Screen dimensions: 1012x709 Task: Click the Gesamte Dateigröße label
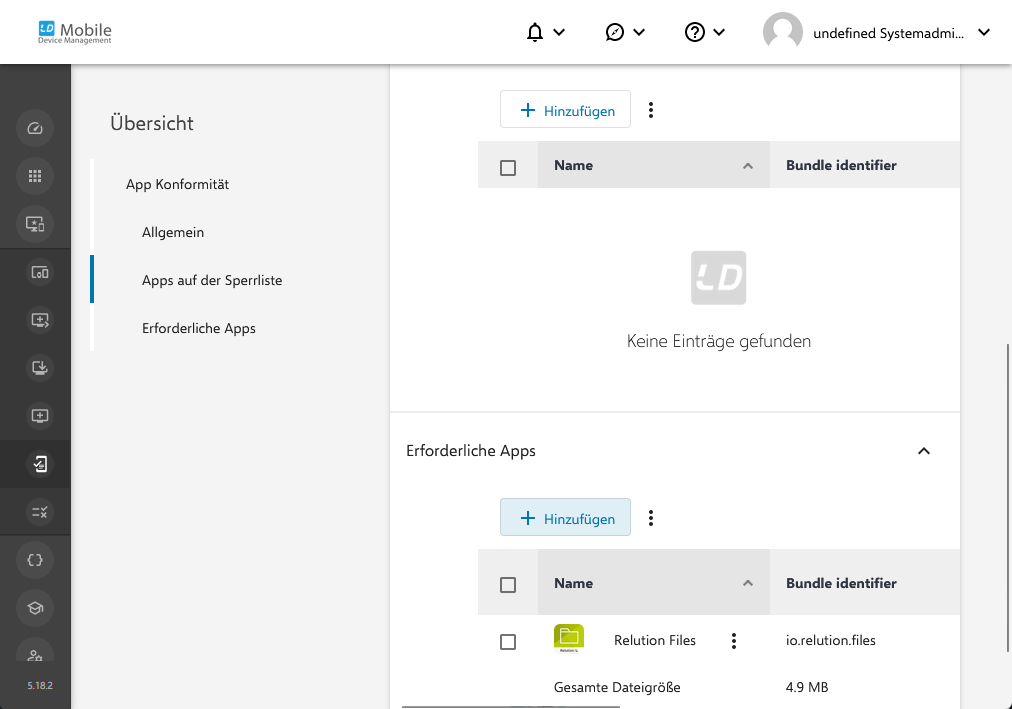pos(617,688)
